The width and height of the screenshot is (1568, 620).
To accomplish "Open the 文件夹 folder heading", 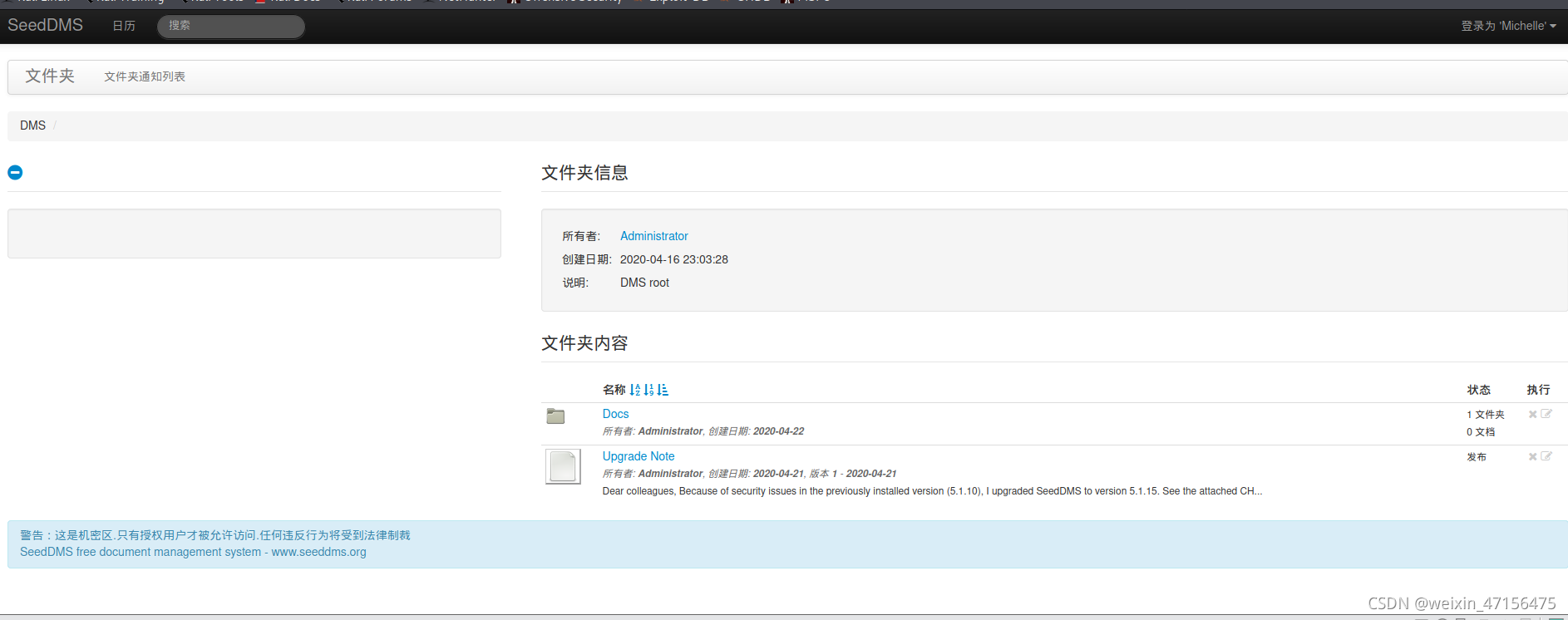I will coord(50,76).
